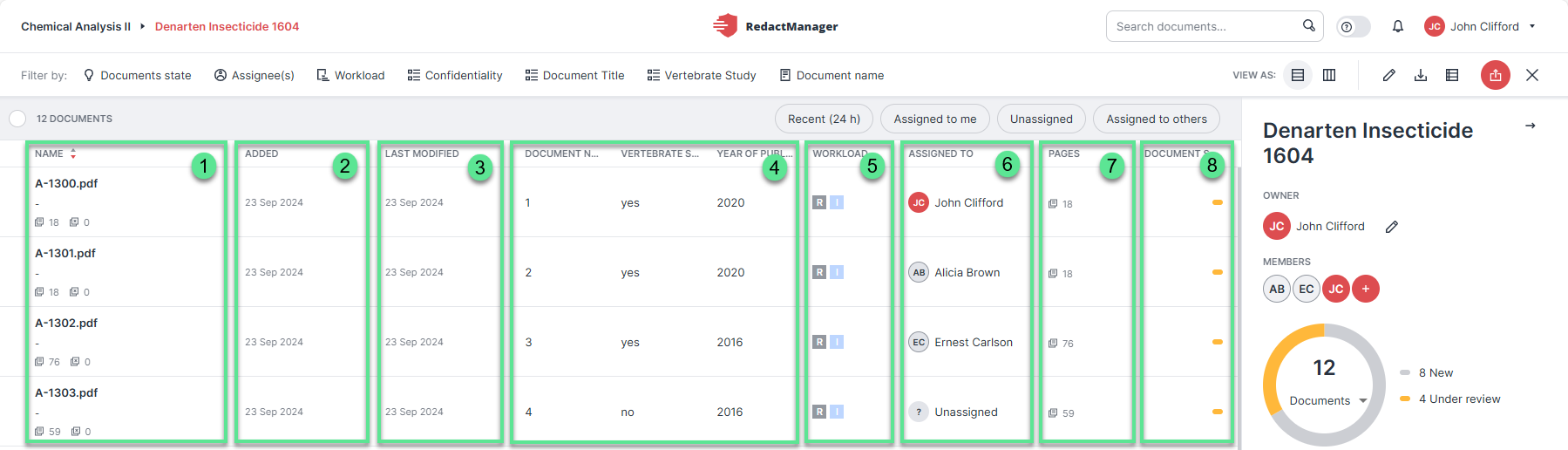The height and width of the screenshot is (450, 1568).
Task: Click the EC member avatar
Action: tap(1307, 289)
